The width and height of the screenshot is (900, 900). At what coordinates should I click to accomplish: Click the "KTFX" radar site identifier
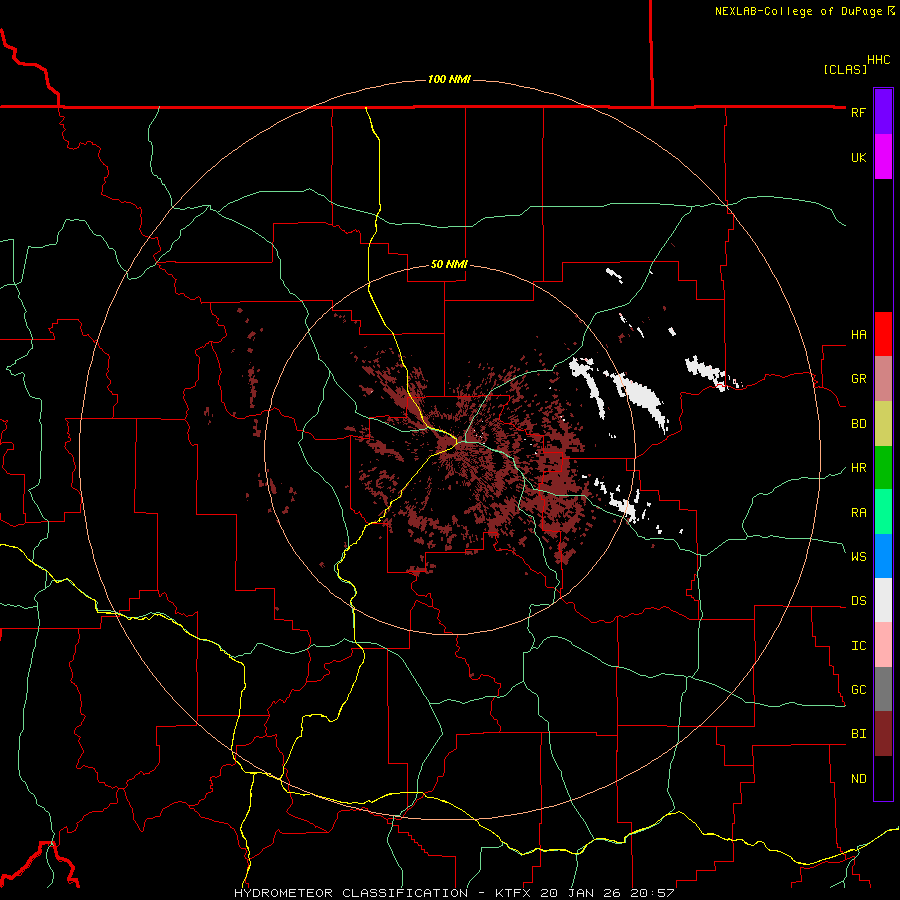tap(514, 893)
